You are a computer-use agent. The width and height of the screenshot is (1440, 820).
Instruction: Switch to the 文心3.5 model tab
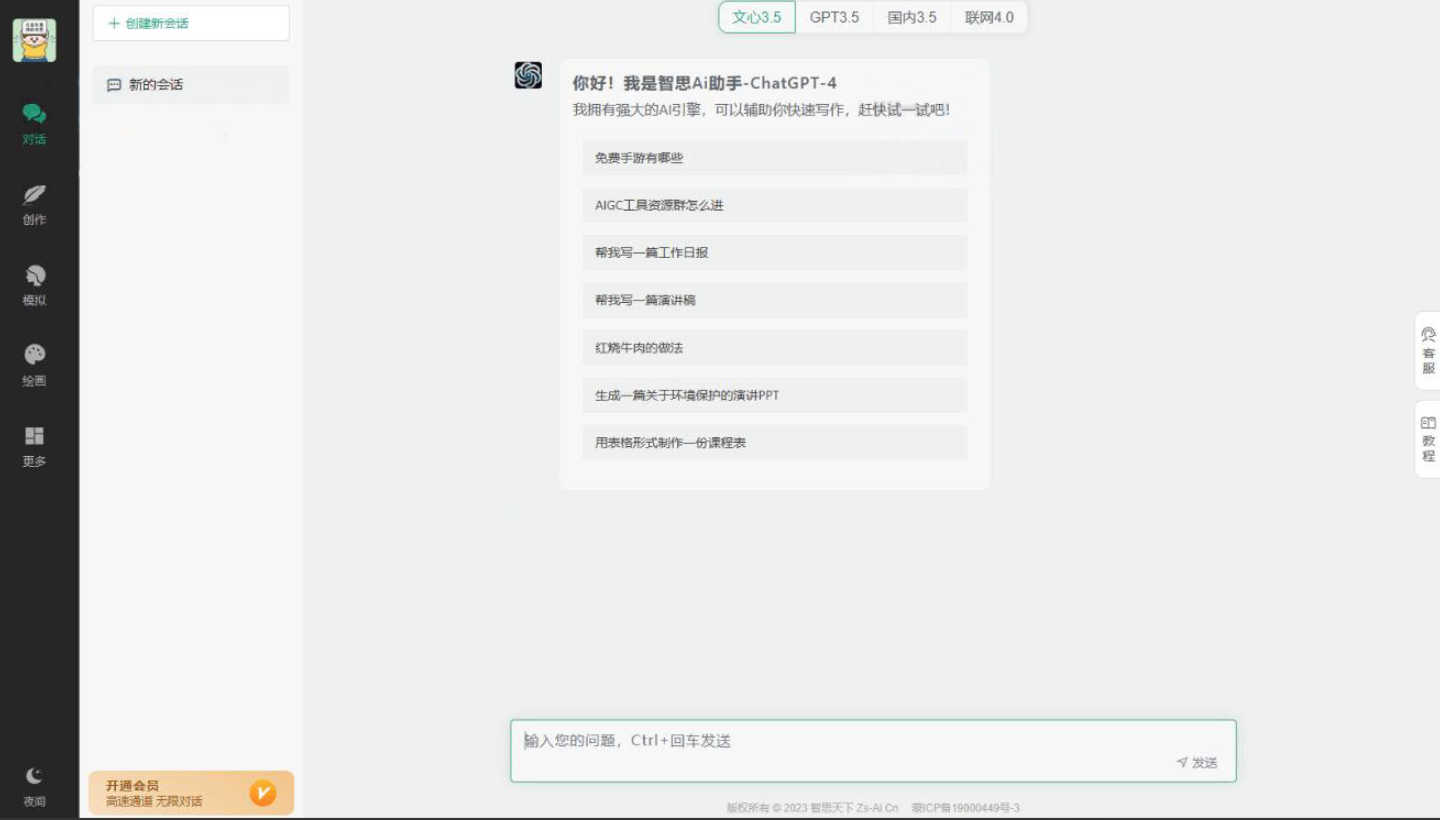tap(757, 17)
